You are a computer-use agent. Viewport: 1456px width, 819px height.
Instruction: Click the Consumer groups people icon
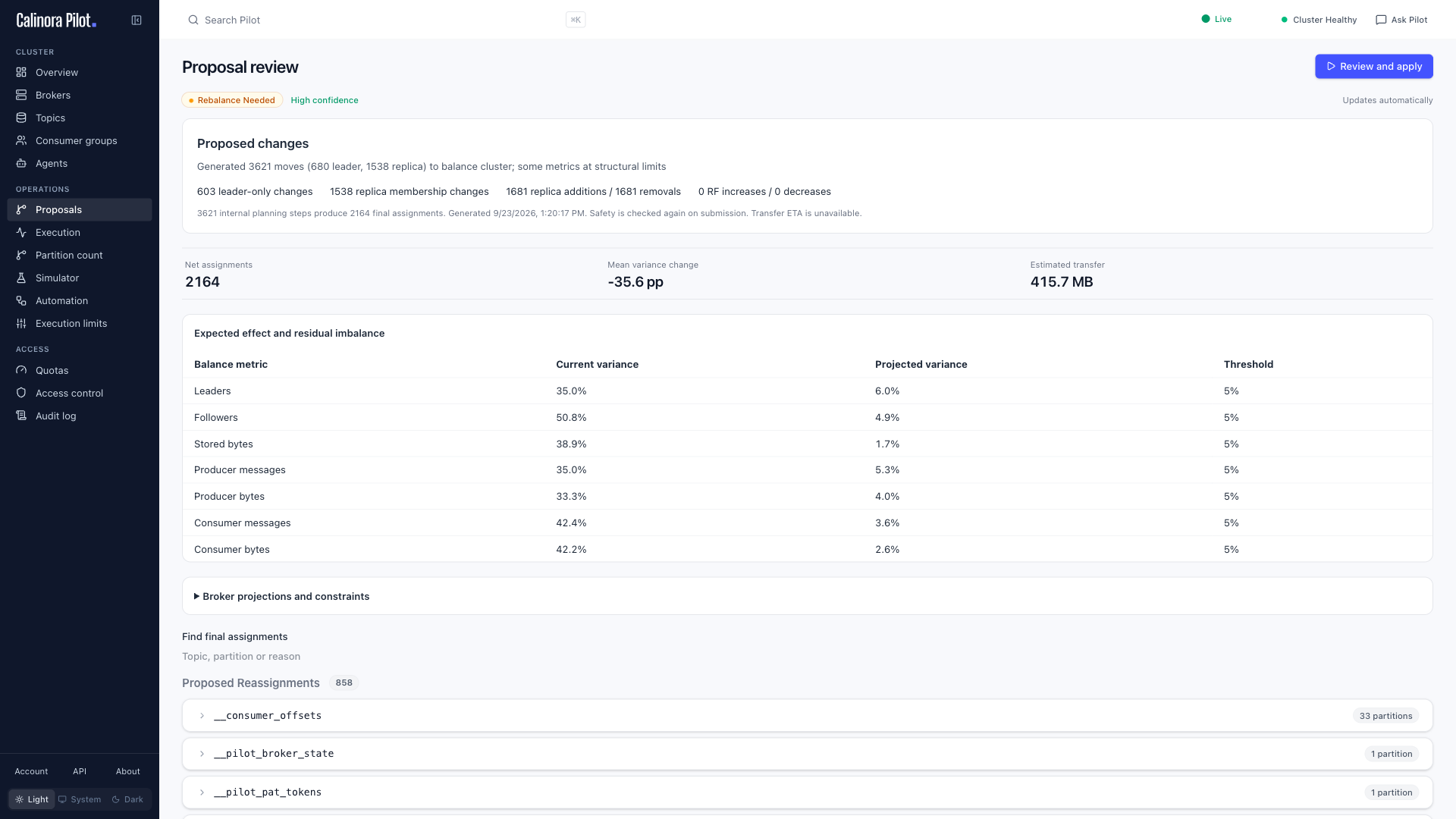[x=21, y=140]
